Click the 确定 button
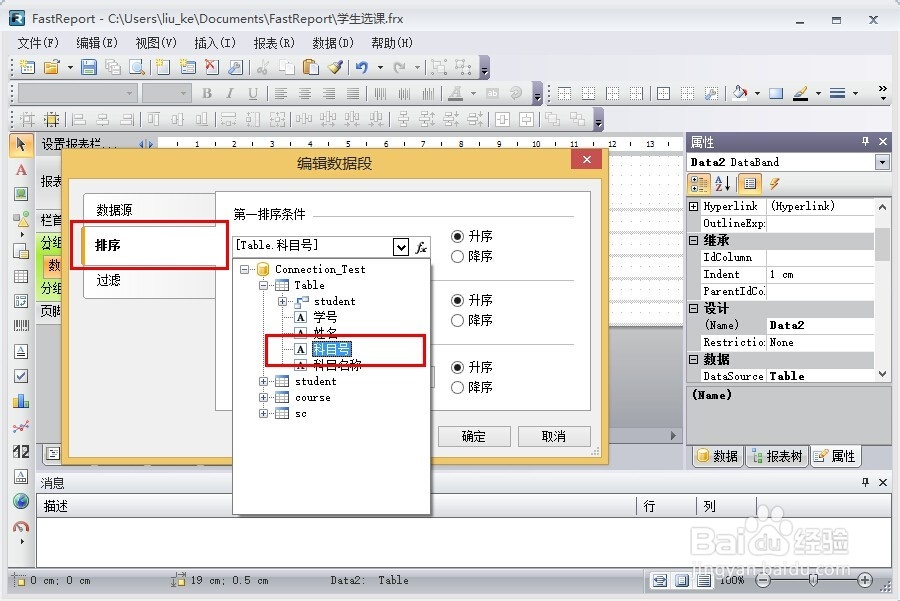The width and height of the screenshot is (900, 601). point(473,436)
